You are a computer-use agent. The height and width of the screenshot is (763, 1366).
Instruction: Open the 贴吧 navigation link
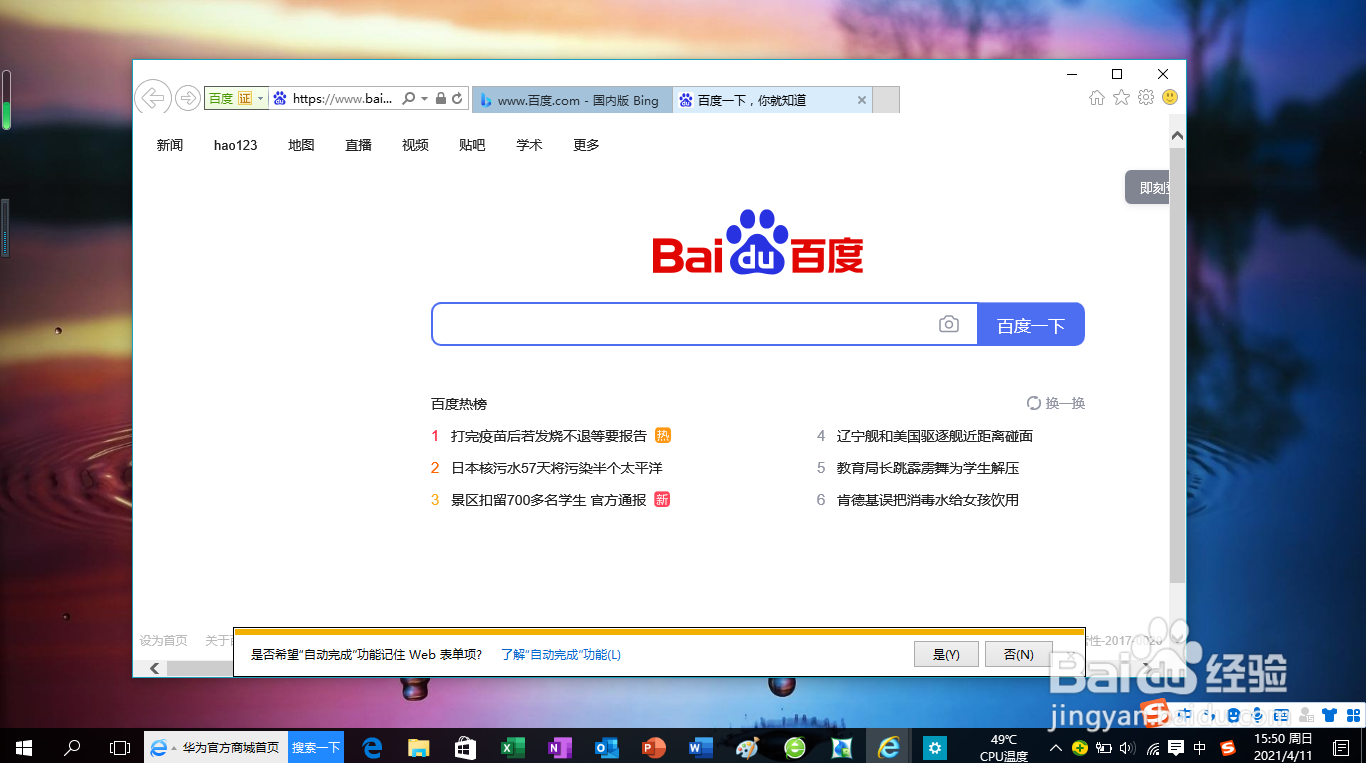tap(472, 145)
